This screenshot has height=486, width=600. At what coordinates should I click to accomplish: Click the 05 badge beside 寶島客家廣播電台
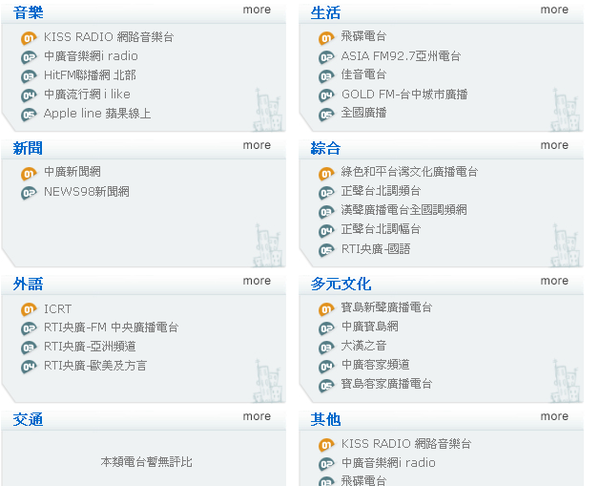pos(326,386)
